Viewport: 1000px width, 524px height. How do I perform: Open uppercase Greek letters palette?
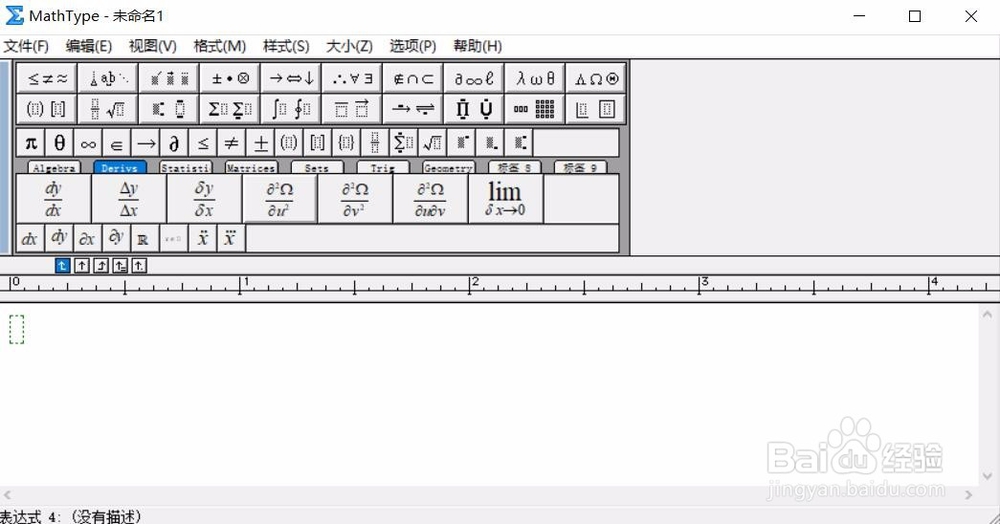(596, 78)
